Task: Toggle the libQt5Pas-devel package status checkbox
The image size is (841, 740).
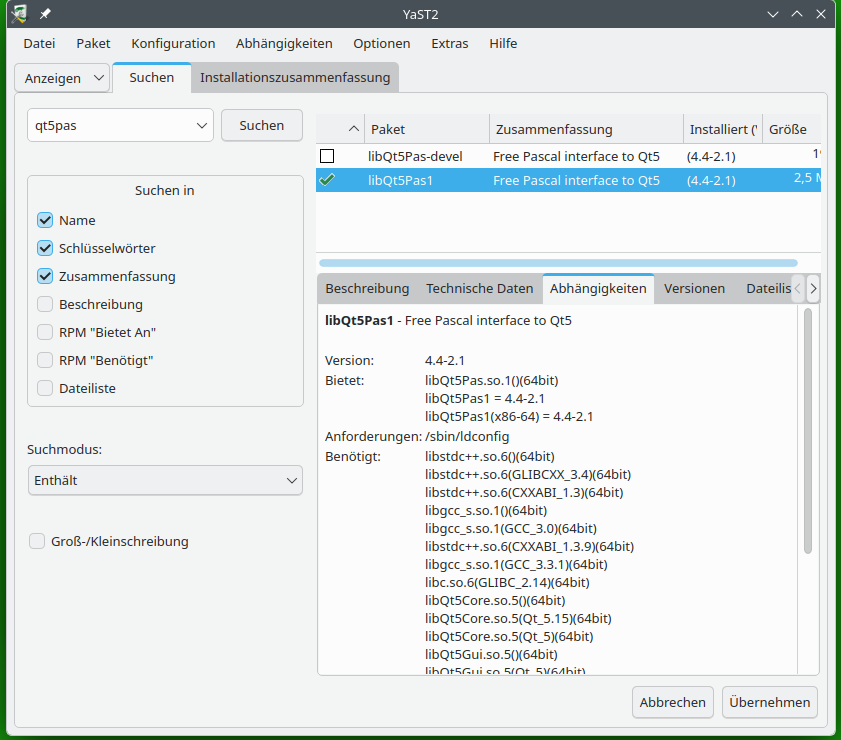Action: pos(327,156)
